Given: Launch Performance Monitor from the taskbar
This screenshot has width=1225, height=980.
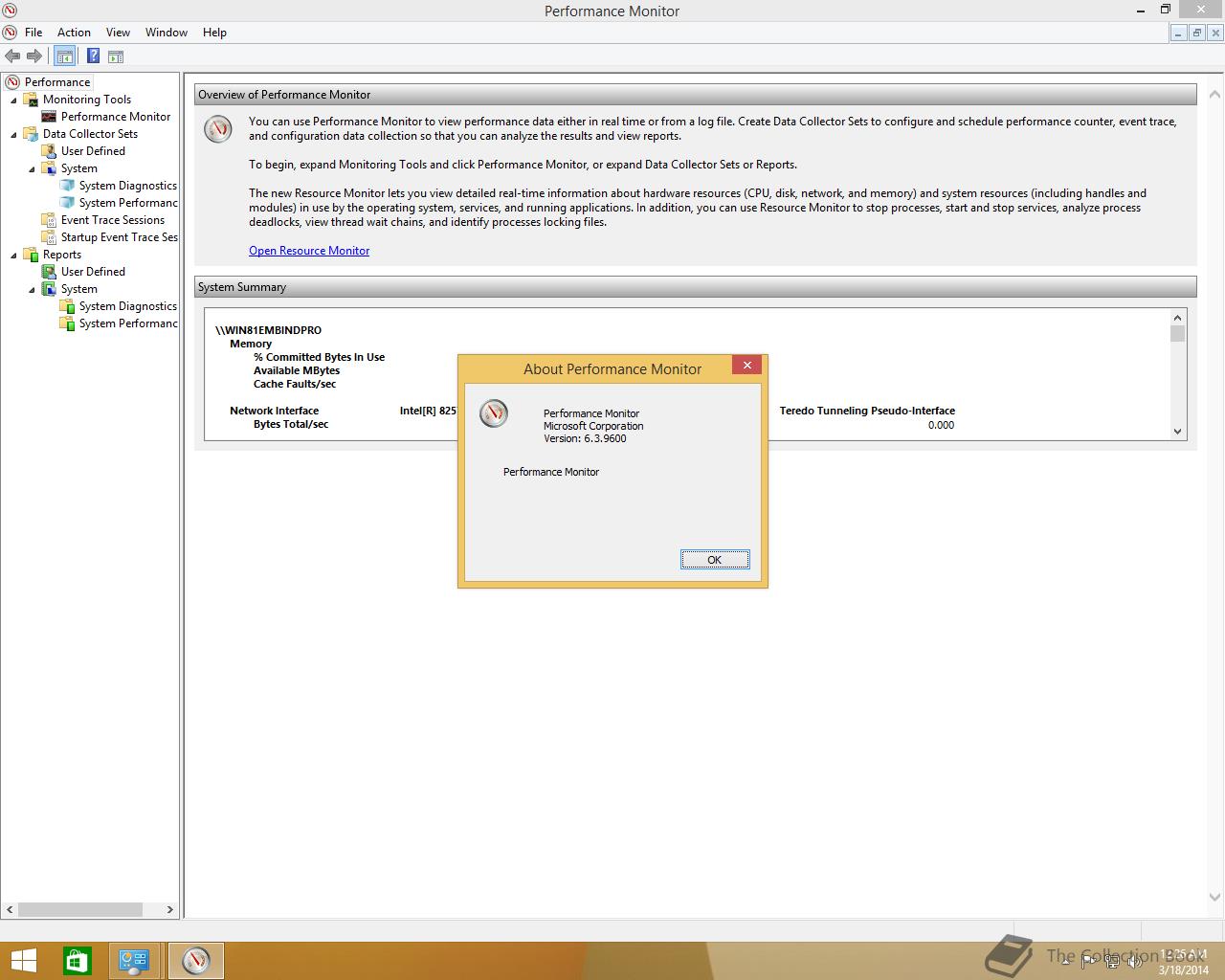Looking at the screenshot, I should [196, 960].
